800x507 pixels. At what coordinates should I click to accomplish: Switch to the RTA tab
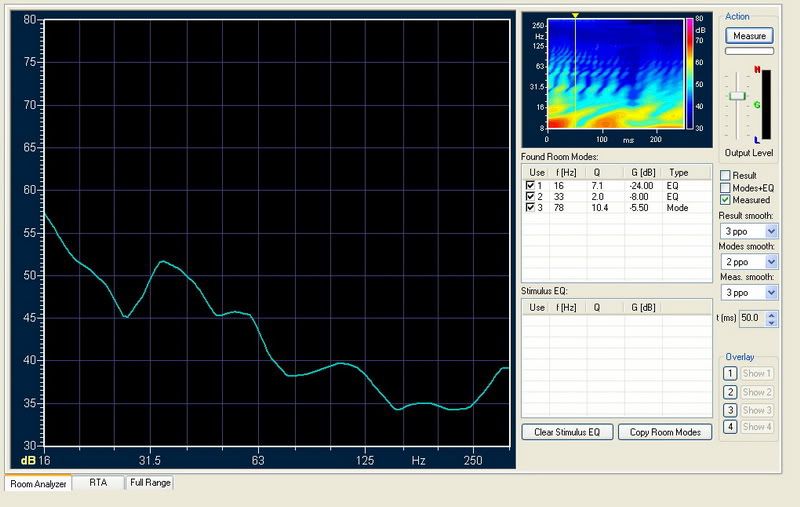click(98, 483)
